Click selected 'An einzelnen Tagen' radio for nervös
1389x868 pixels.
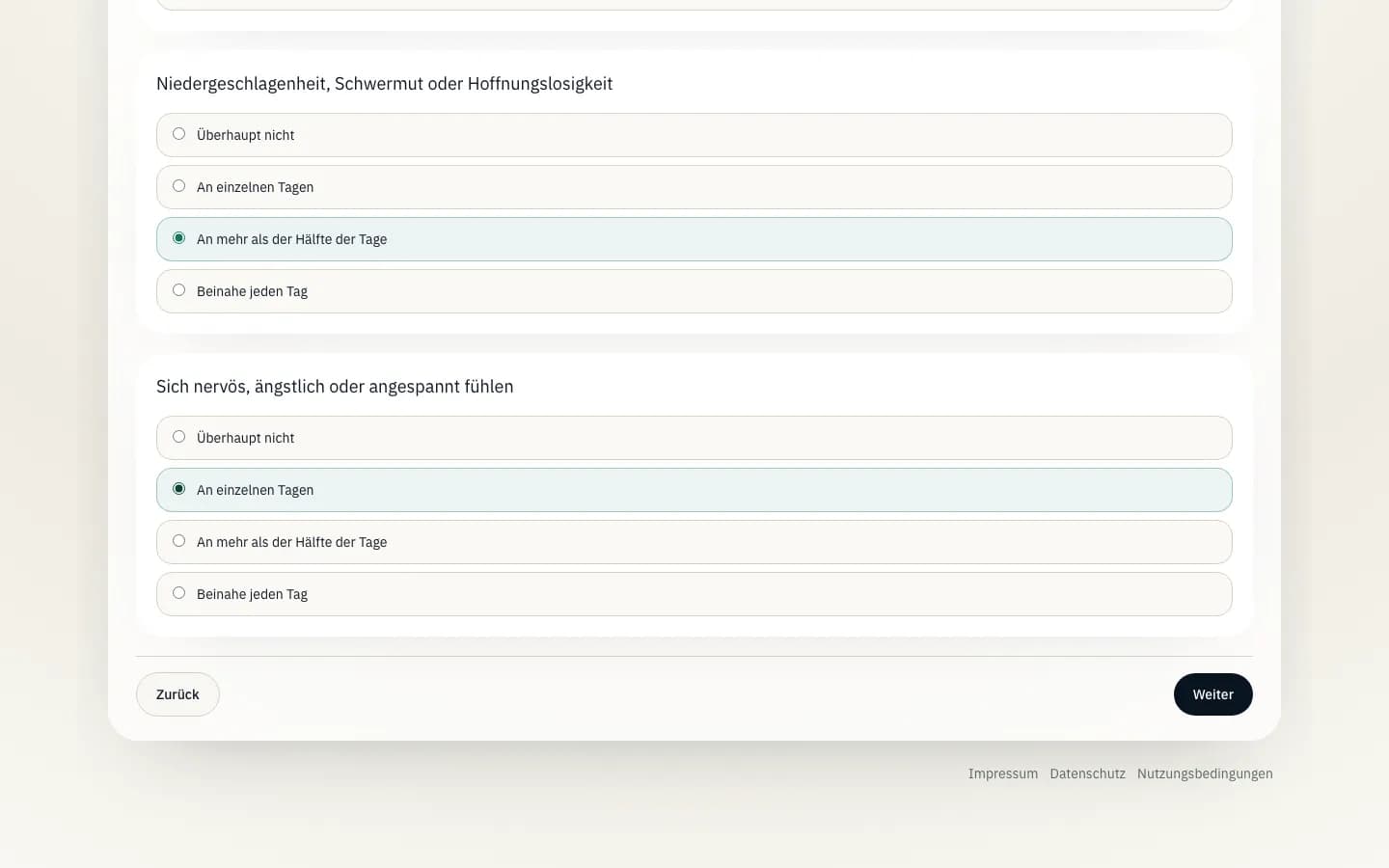pyautogui.click(x=178, y=489)
